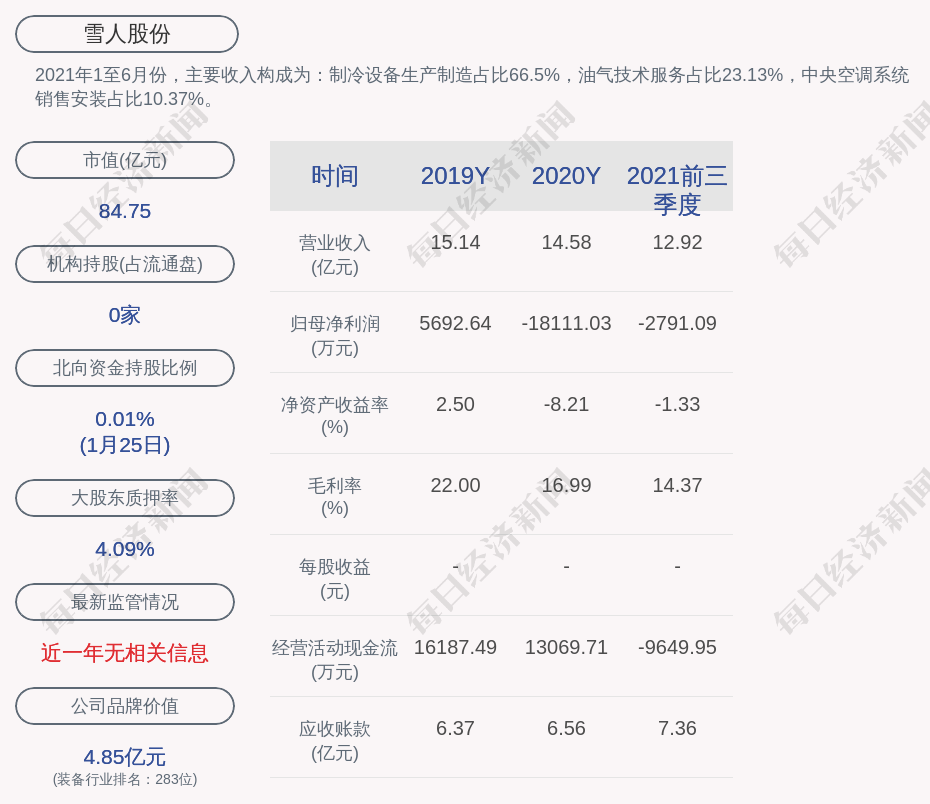Click the 应收账款(亿元) row label
Screen dimensions: 930x804
pos(335,741)
